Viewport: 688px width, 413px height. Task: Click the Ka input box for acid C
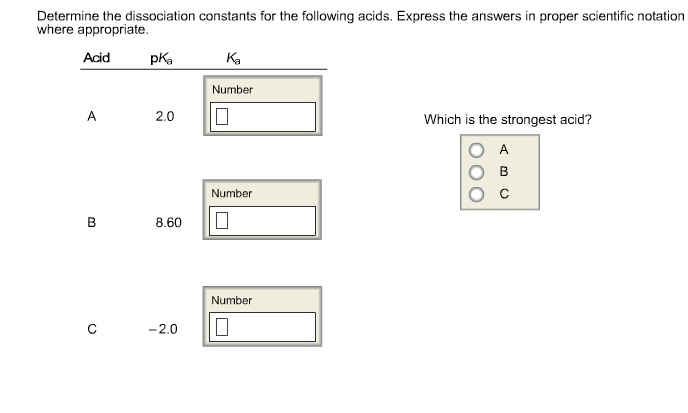point(264,327)
